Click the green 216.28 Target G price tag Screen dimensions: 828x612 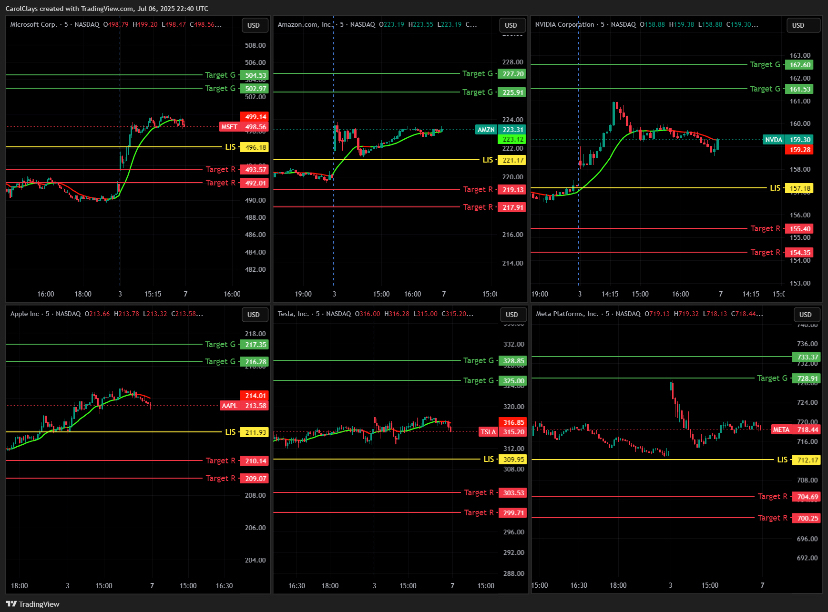pyautogui.click(x=254, y=362)
